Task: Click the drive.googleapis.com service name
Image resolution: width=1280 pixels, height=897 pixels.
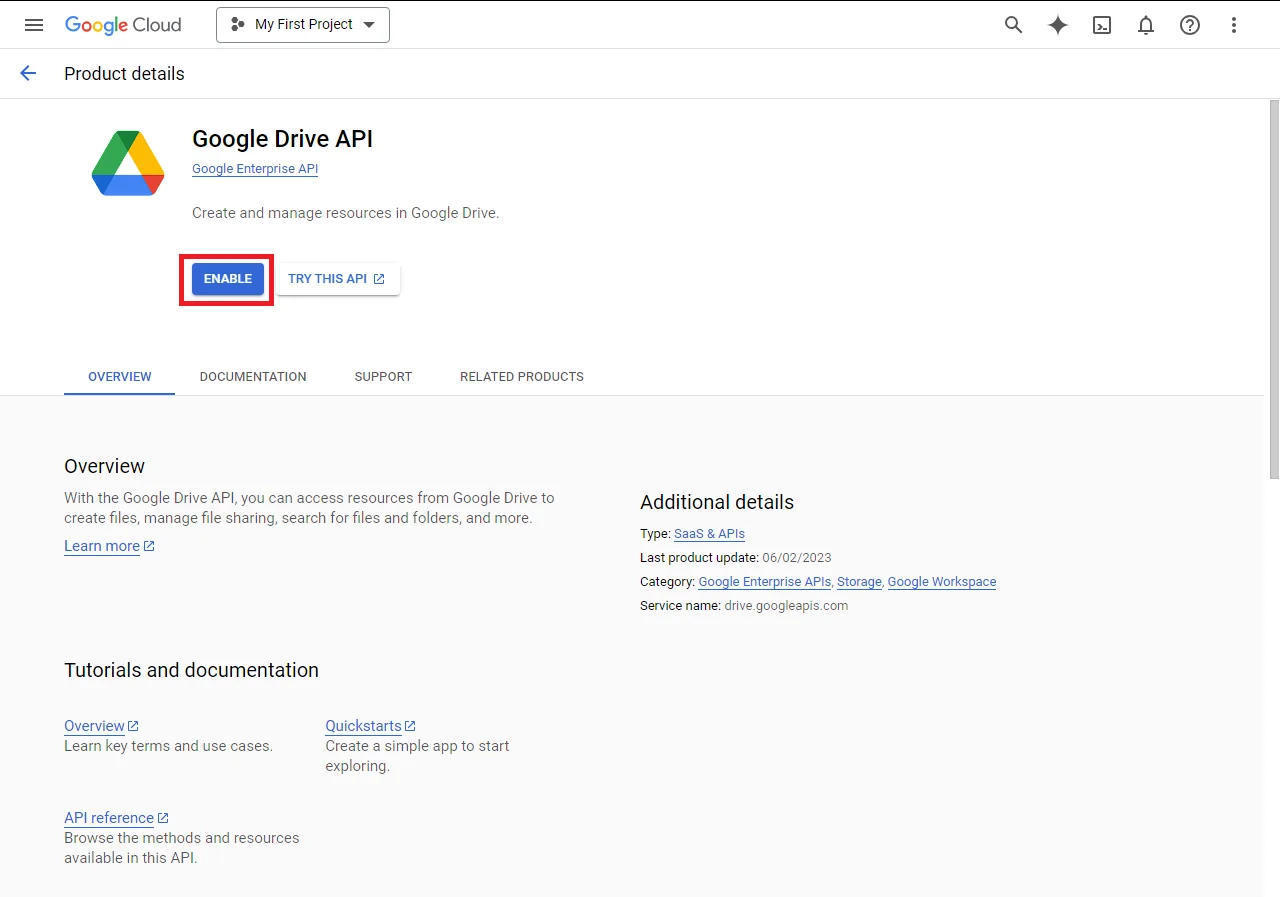Action: [786, 606]
